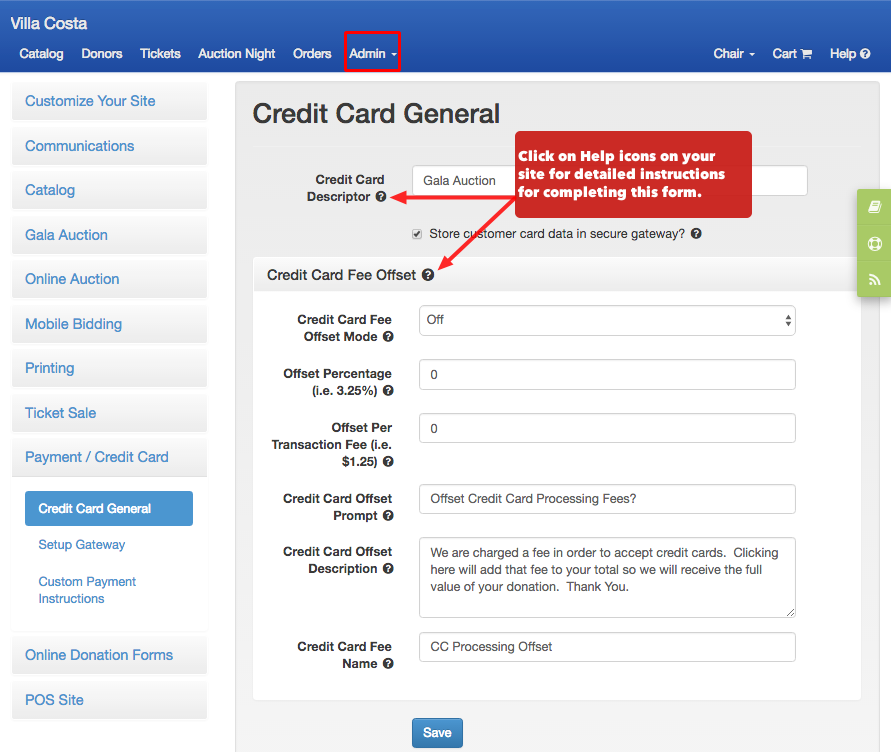Expand the Mobile Bidding section
Viewport: 891px width, 752px height.
point(110,324)
